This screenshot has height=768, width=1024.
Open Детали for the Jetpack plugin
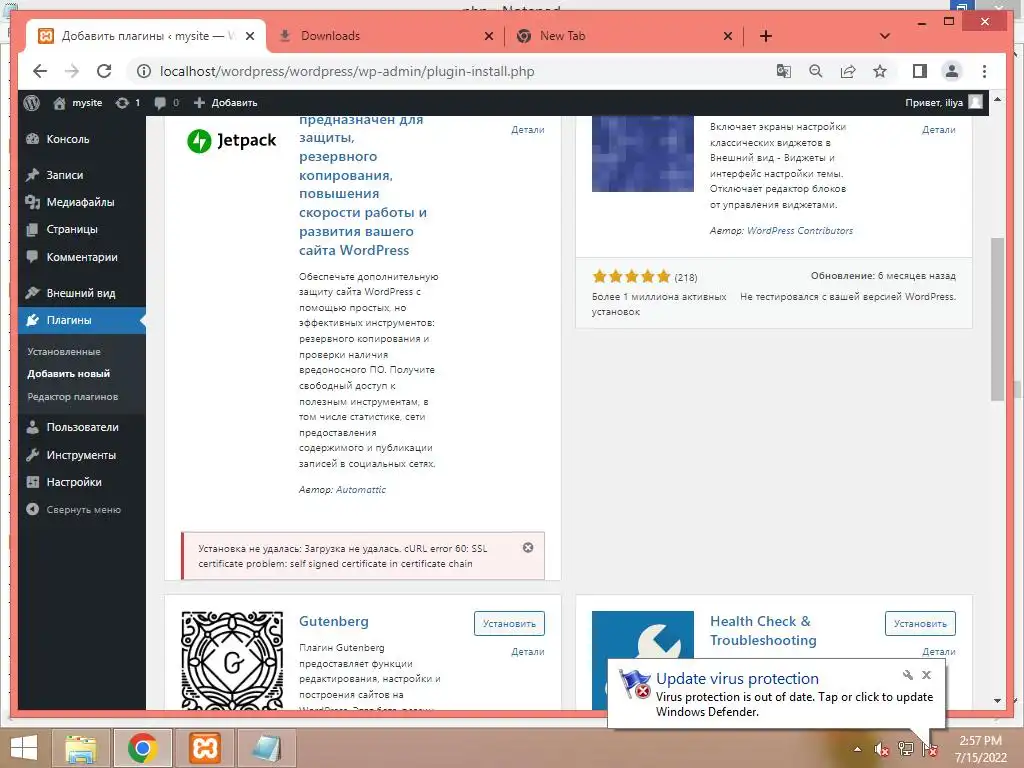tap(528, 129)
